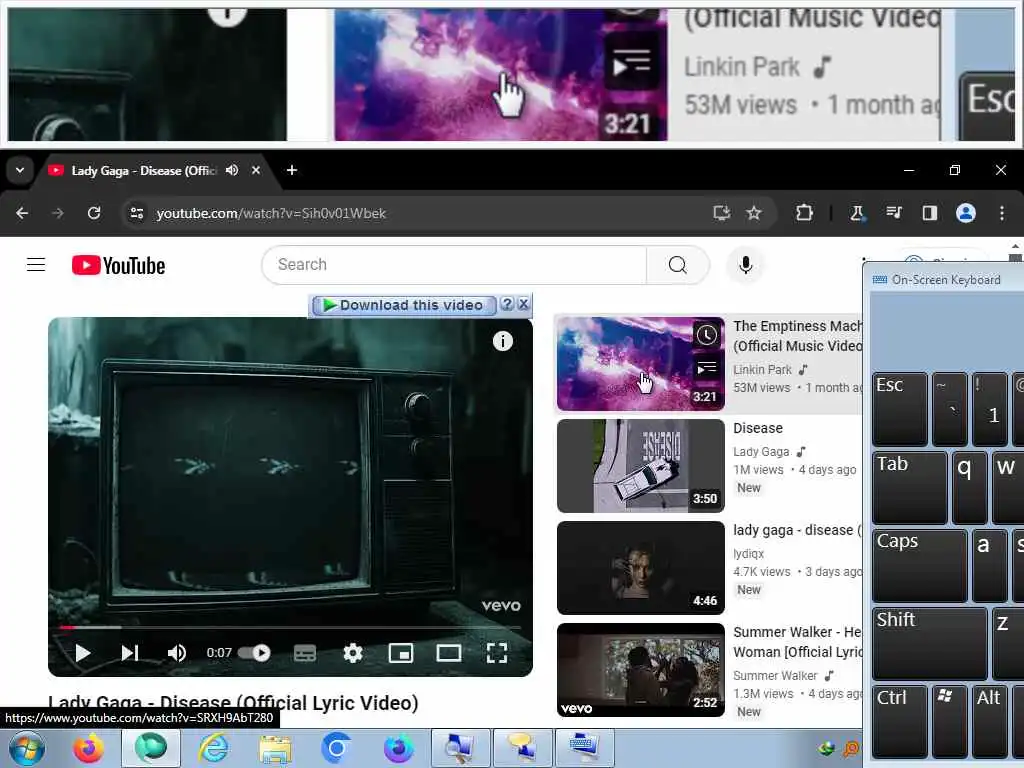
Task: Open player settings gear
Action: pyautogui.click(x=353, y=652)
